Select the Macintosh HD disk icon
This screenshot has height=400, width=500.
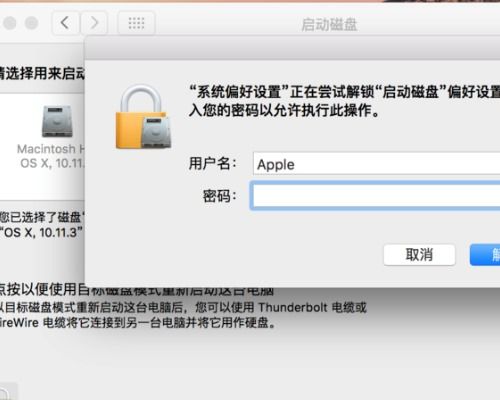pos(57,121)
